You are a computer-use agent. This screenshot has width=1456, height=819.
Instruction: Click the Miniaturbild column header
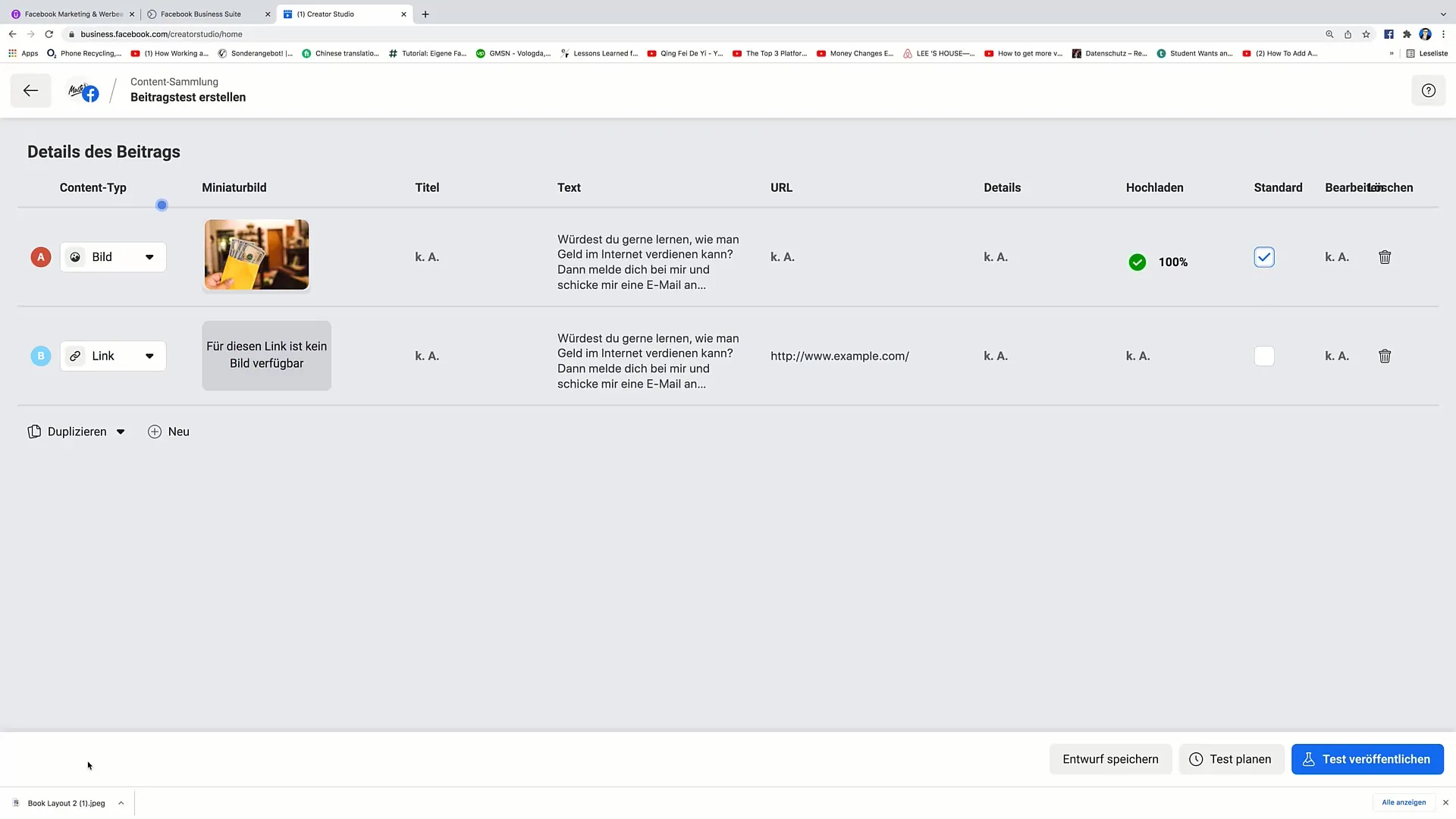pos(234,188)
